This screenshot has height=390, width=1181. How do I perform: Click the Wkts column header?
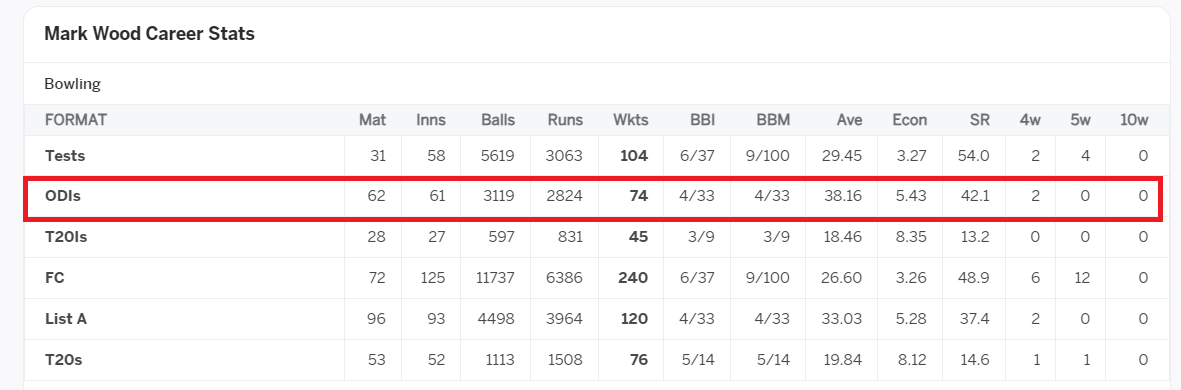630,120
